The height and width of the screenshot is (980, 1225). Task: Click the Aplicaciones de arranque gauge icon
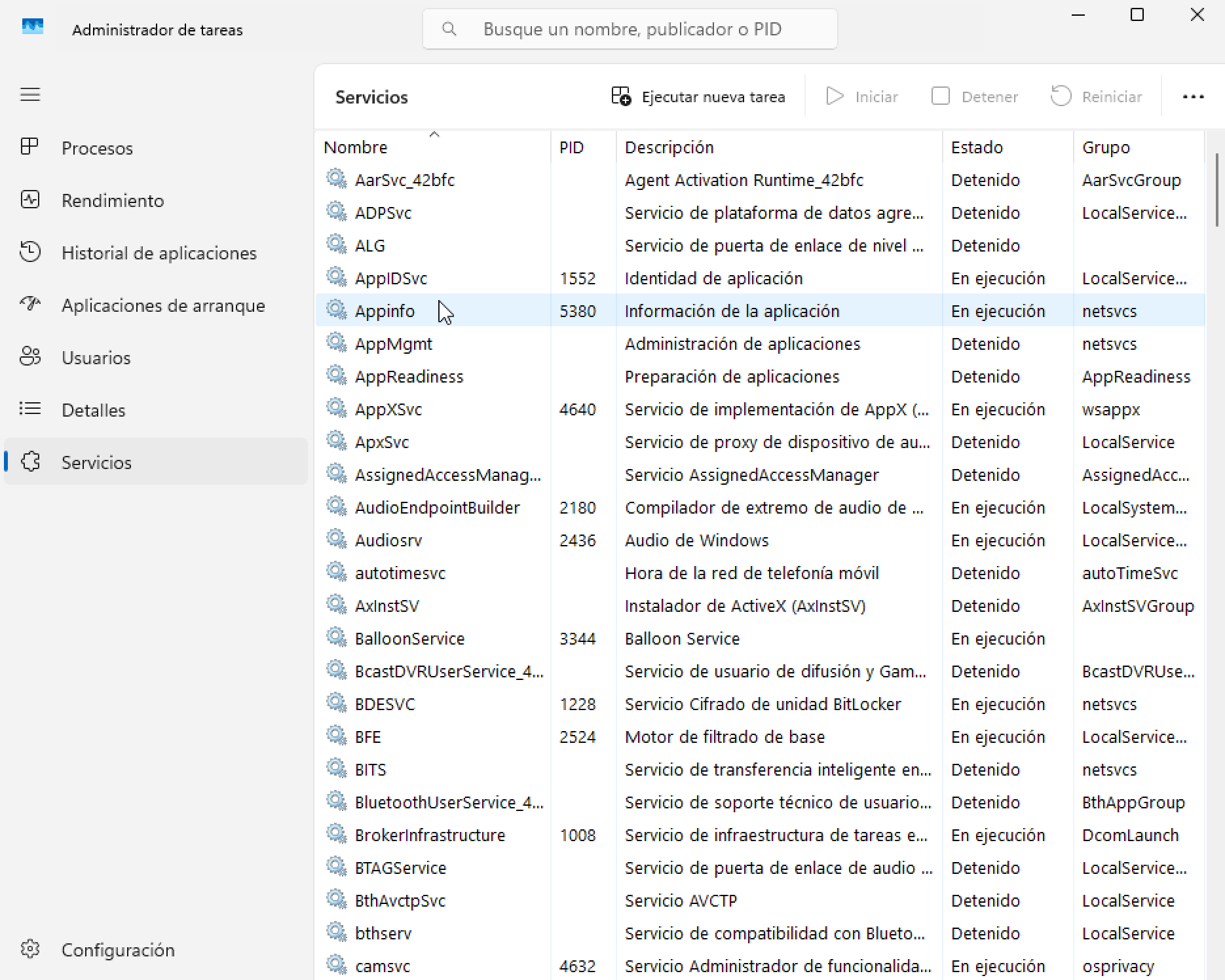coord(30,304)
